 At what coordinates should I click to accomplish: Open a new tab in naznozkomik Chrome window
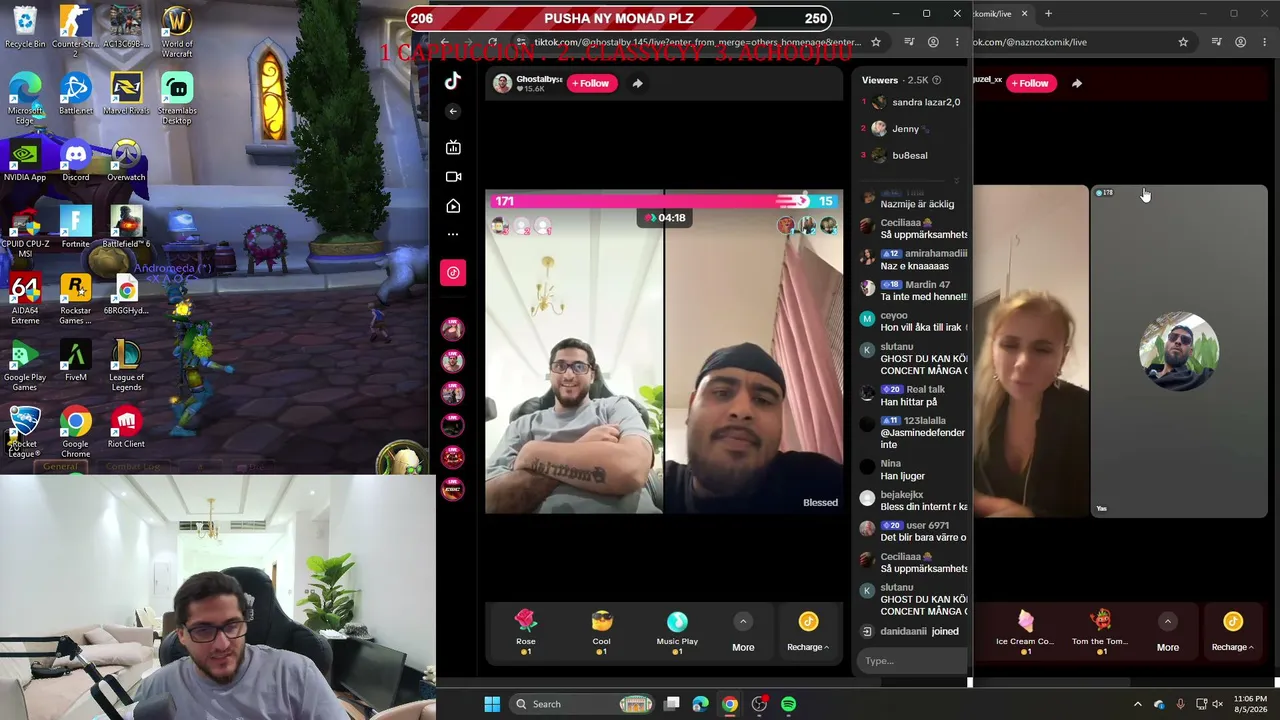click(1048, 14)
